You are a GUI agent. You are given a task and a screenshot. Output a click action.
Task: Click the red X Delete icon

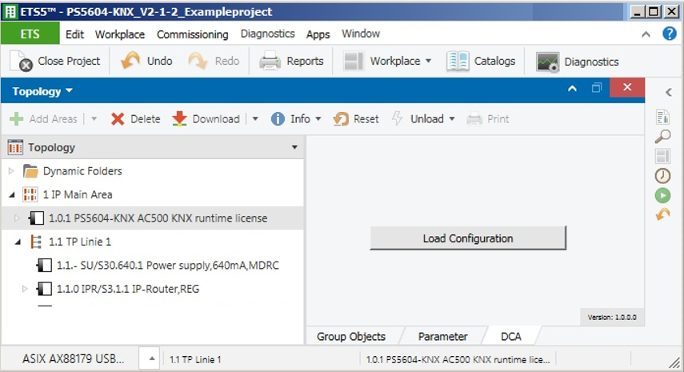tap(117, 119)
